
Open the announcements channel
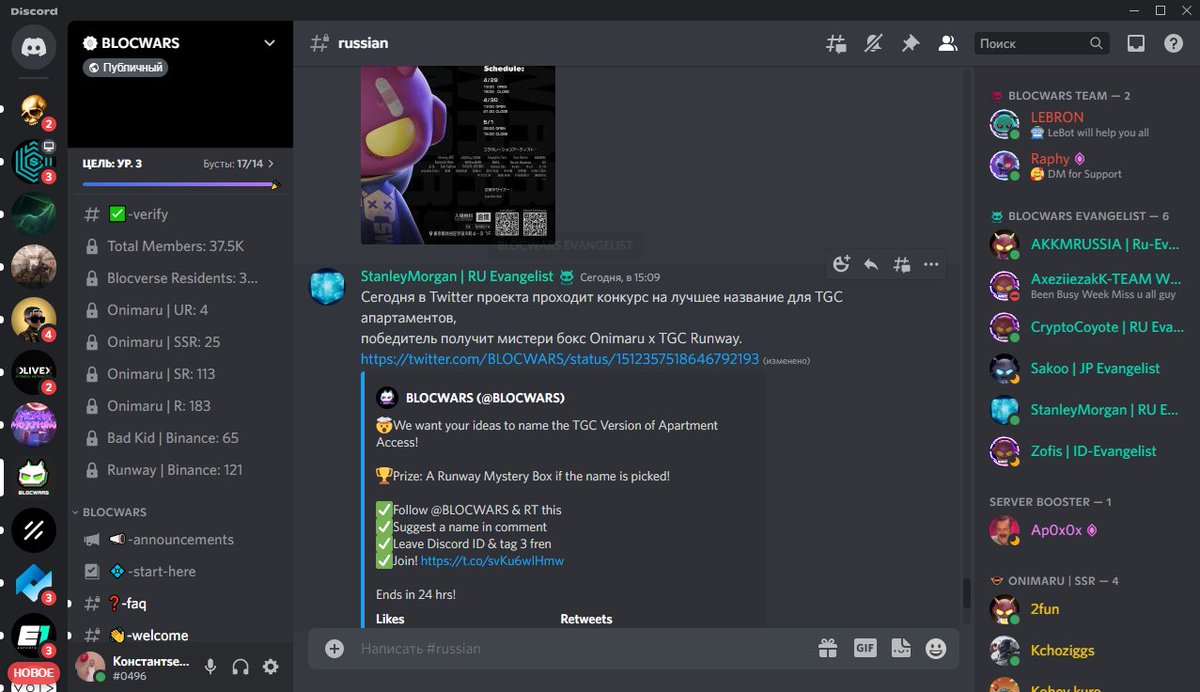coord(181,540)
